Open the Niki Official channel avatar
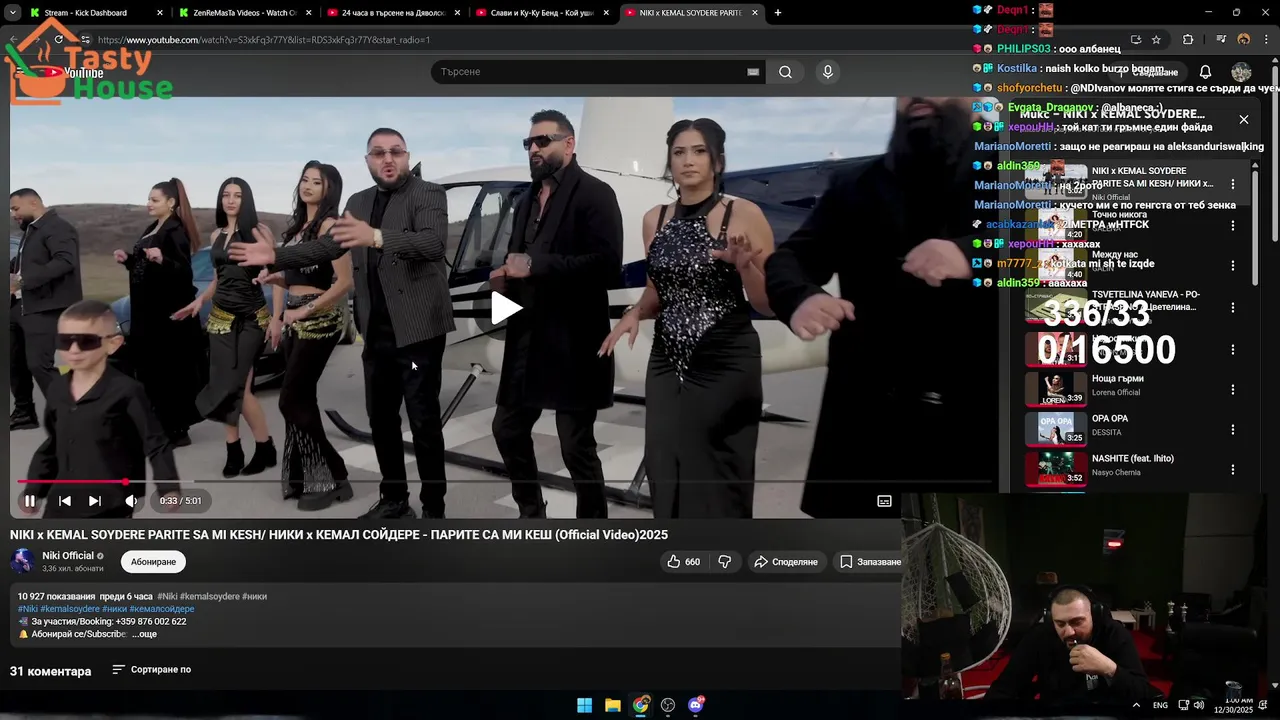Screen dimensions: 1280x720 click(x=22, y=561)
